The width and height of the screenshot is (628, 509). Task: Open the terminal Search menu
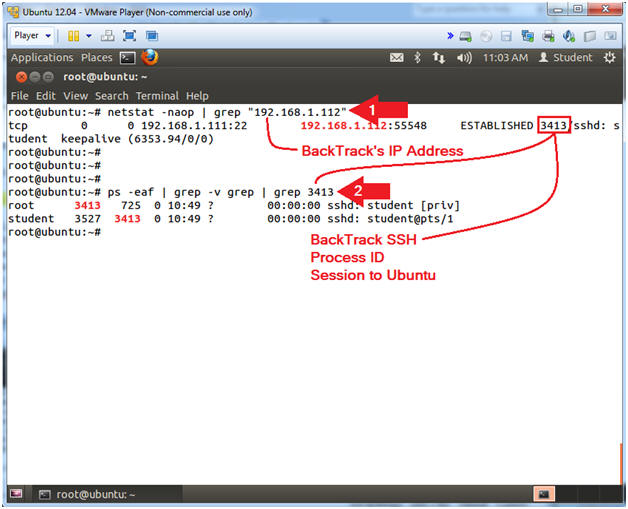tap(112, 96)
